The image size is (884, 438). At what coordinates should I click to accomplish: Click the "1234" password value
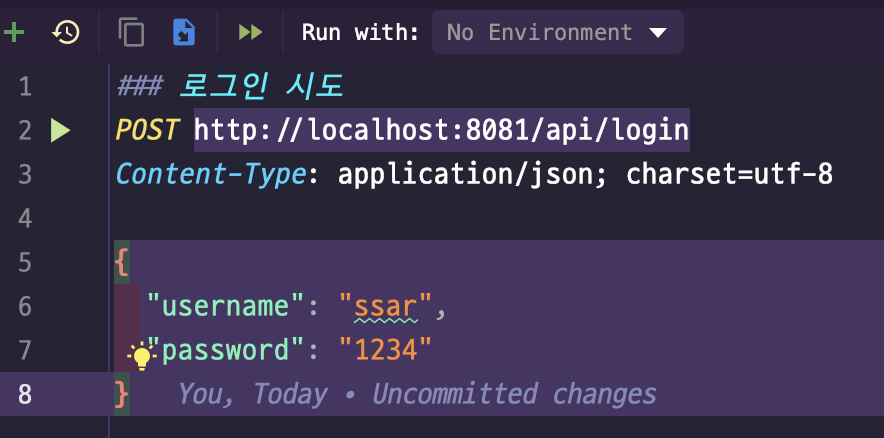pos(386,350)
